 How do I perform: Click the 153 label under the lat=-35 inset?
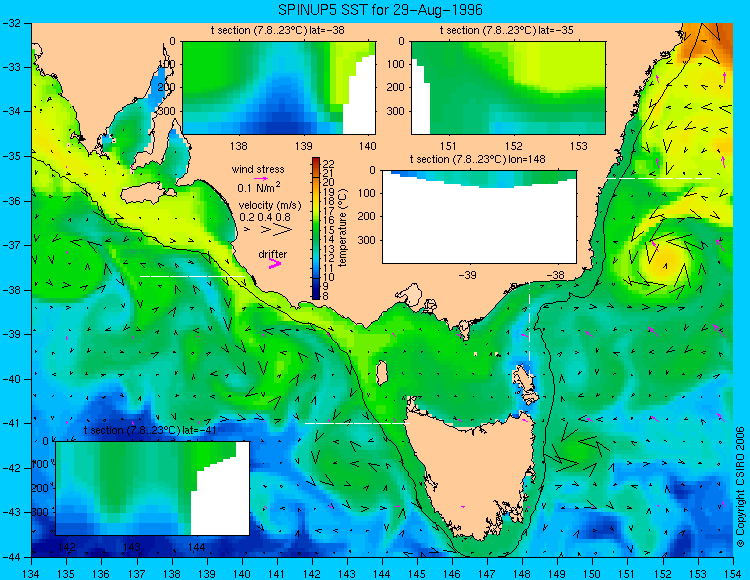pos(579,146)
